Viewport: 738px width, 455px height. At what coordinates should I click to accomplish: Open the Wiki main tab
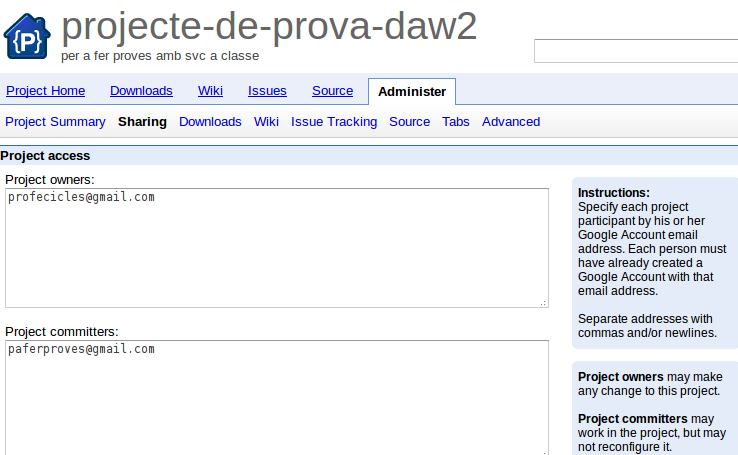[210, 91]
